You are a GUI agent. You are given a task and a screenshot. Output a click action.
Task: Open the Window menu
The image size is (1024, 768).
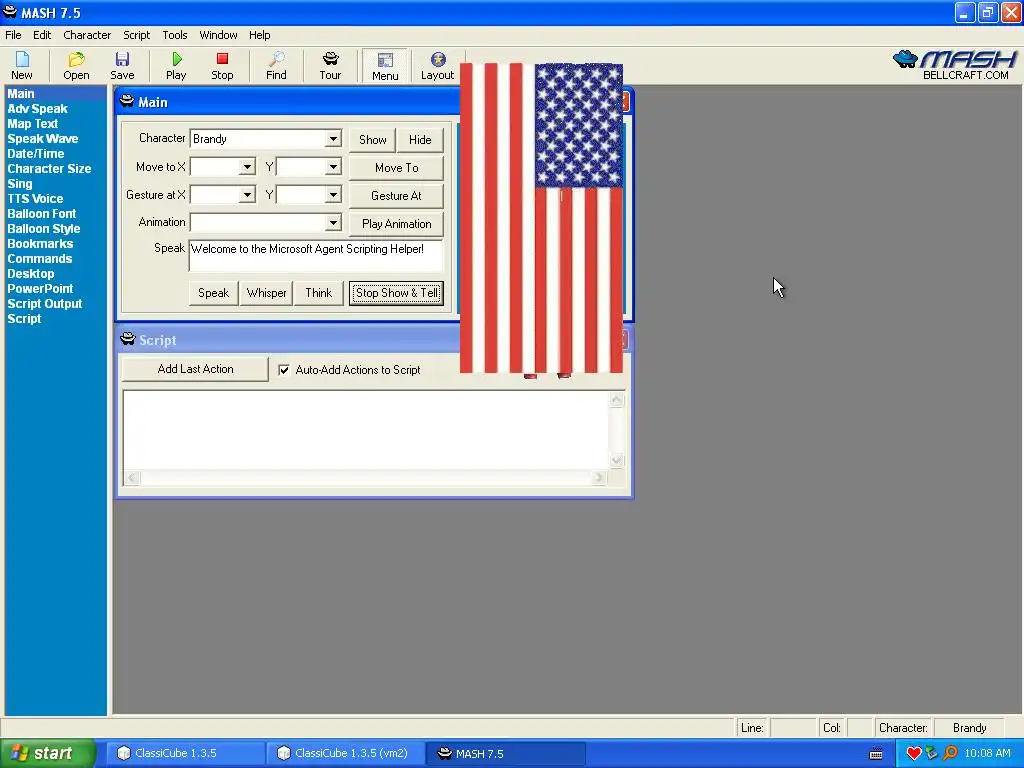218,35
